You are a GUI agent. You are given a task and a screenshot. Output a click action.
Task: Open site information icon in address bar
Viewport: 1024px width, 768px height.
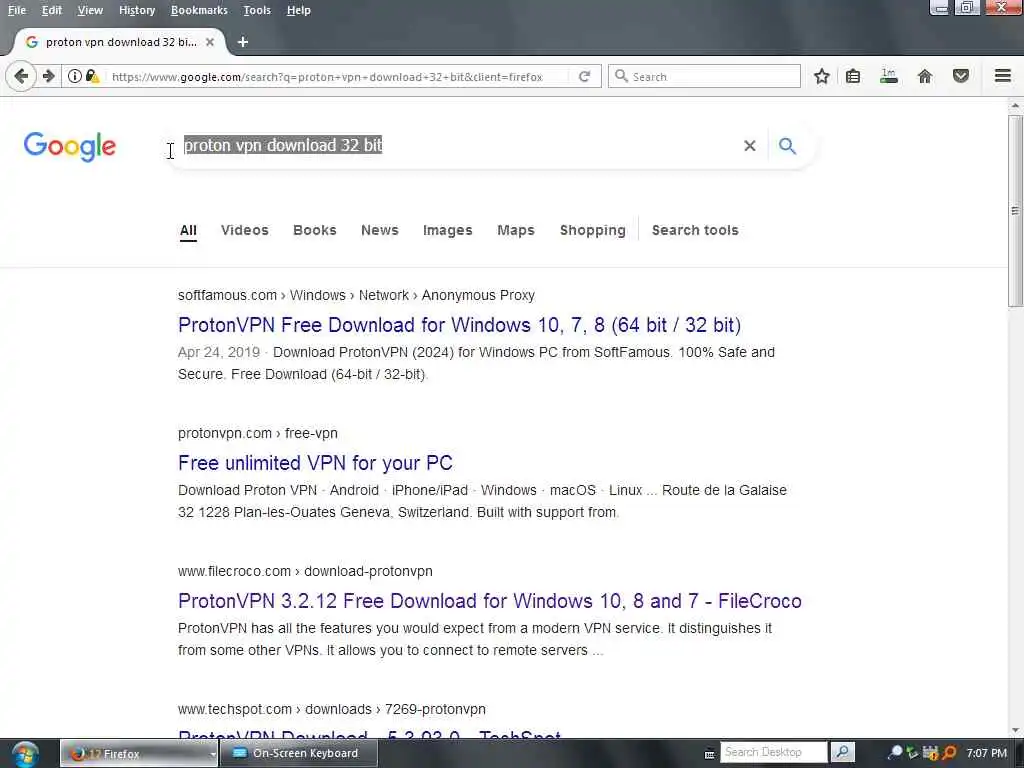(x=74, y=76)
